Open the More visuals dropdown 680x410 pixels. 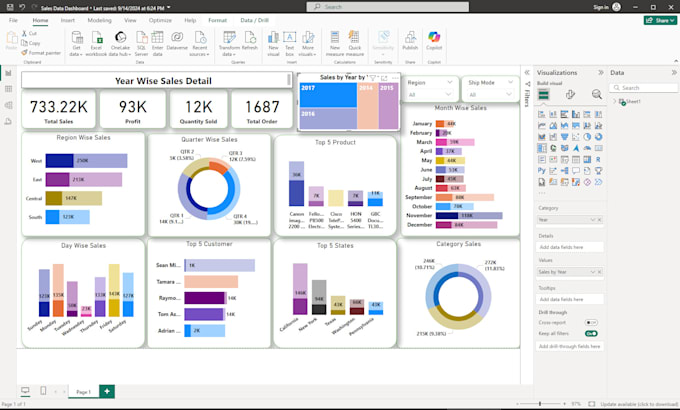coord(308,43)
